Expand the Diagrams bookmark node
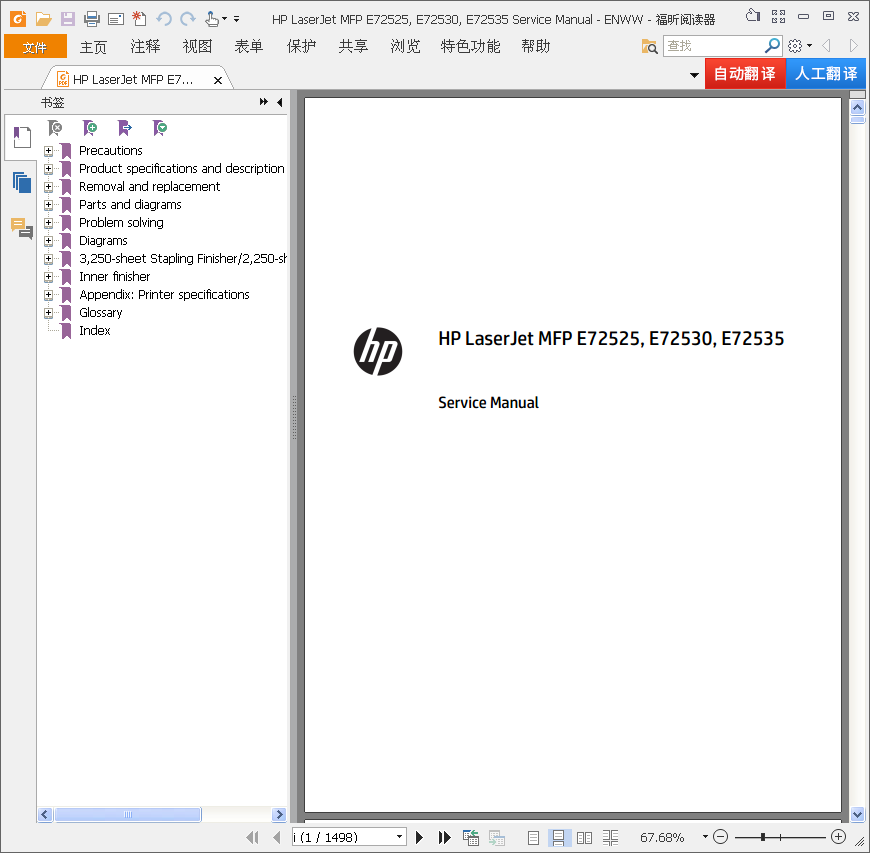 click(x=48, y=241)
